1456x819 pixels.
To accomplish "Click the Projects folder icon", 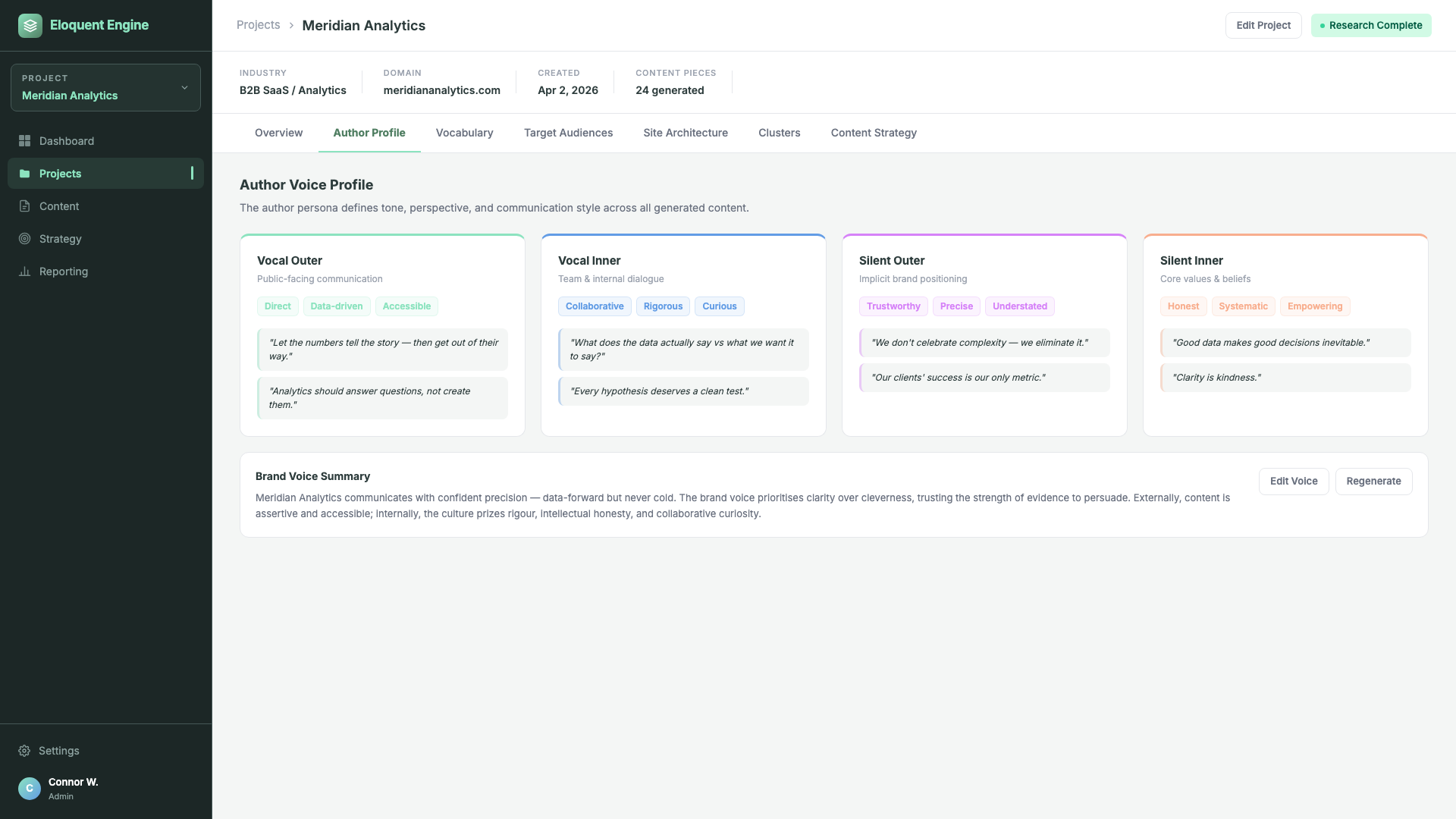I will [x=25, y=174].
